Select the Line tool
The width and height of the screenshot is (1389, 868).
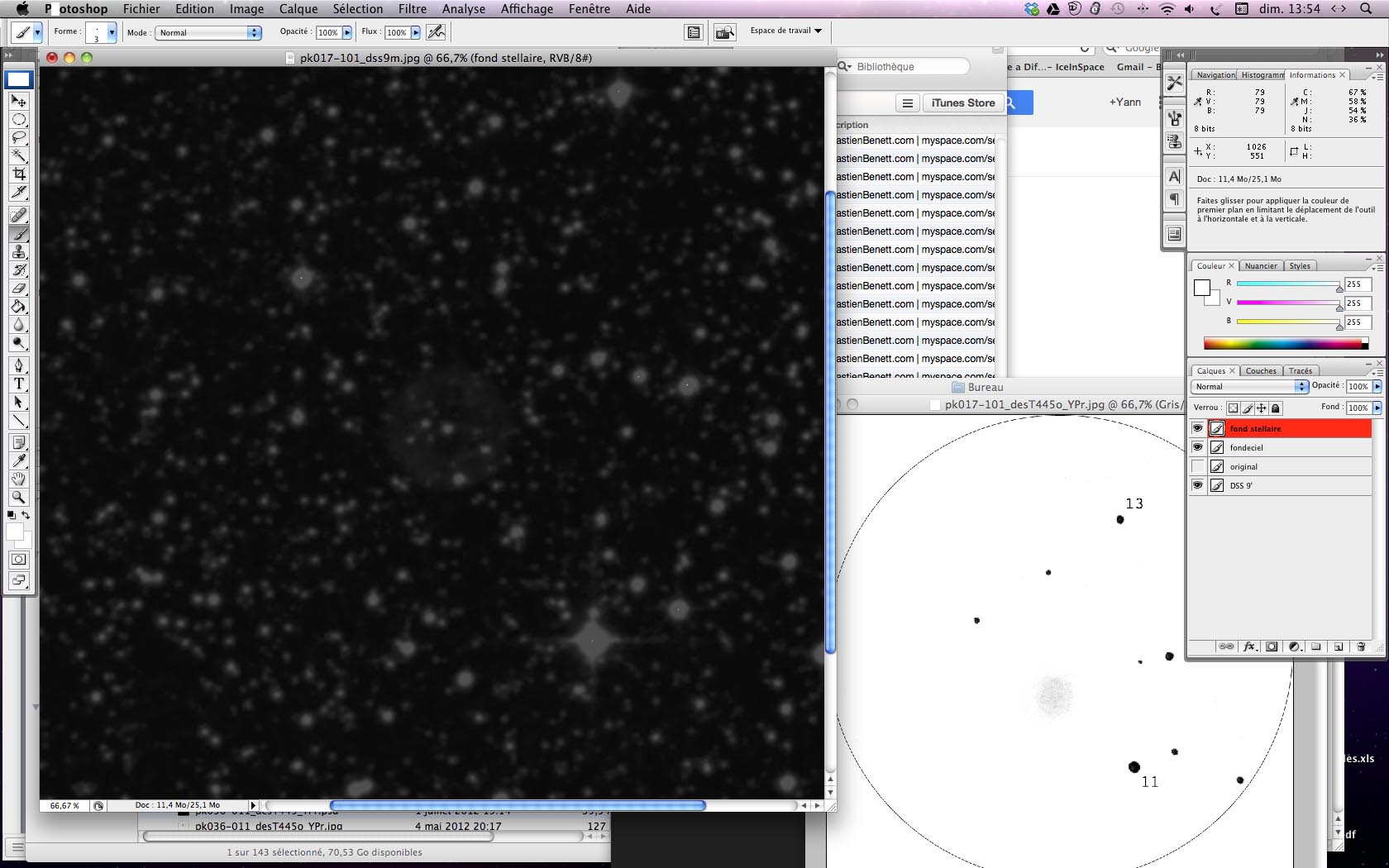[x=18, y=420]
